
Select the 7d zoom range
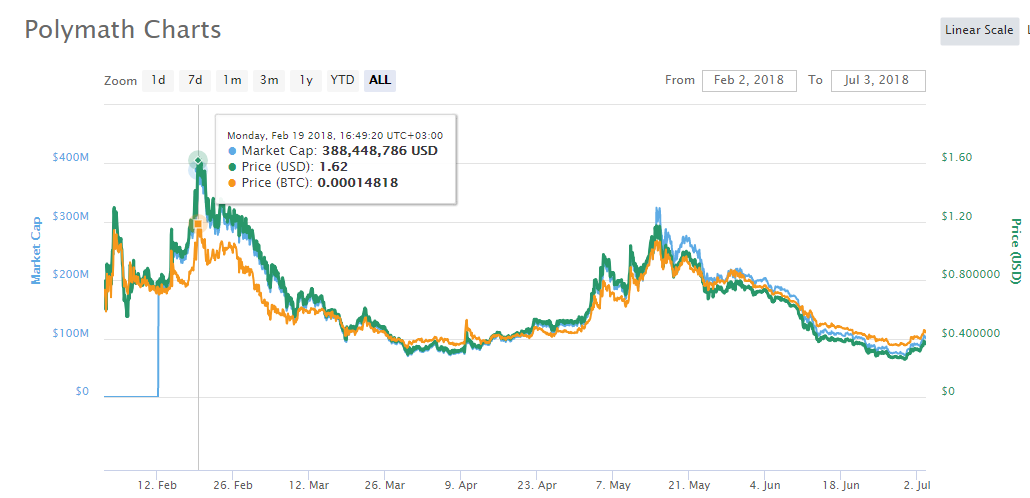195,81
